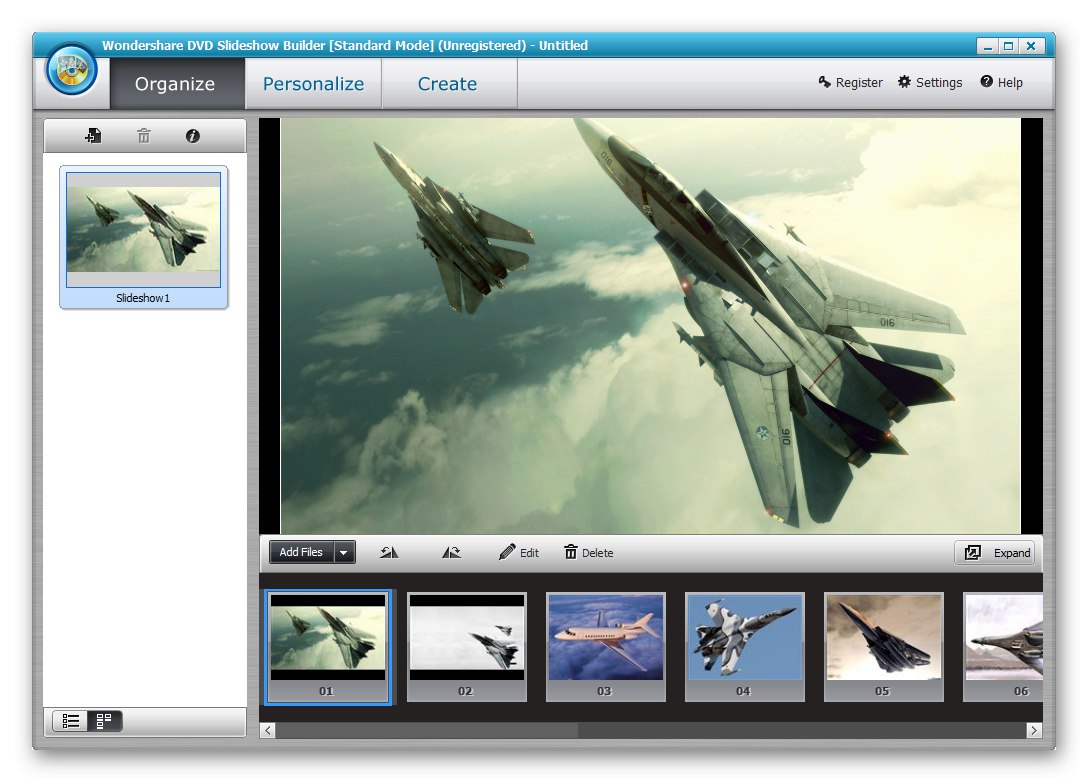Switch slideshow panel to list view
Image resolution: width=1088 pixels, height=782 pixels.
tap(70, 722)
